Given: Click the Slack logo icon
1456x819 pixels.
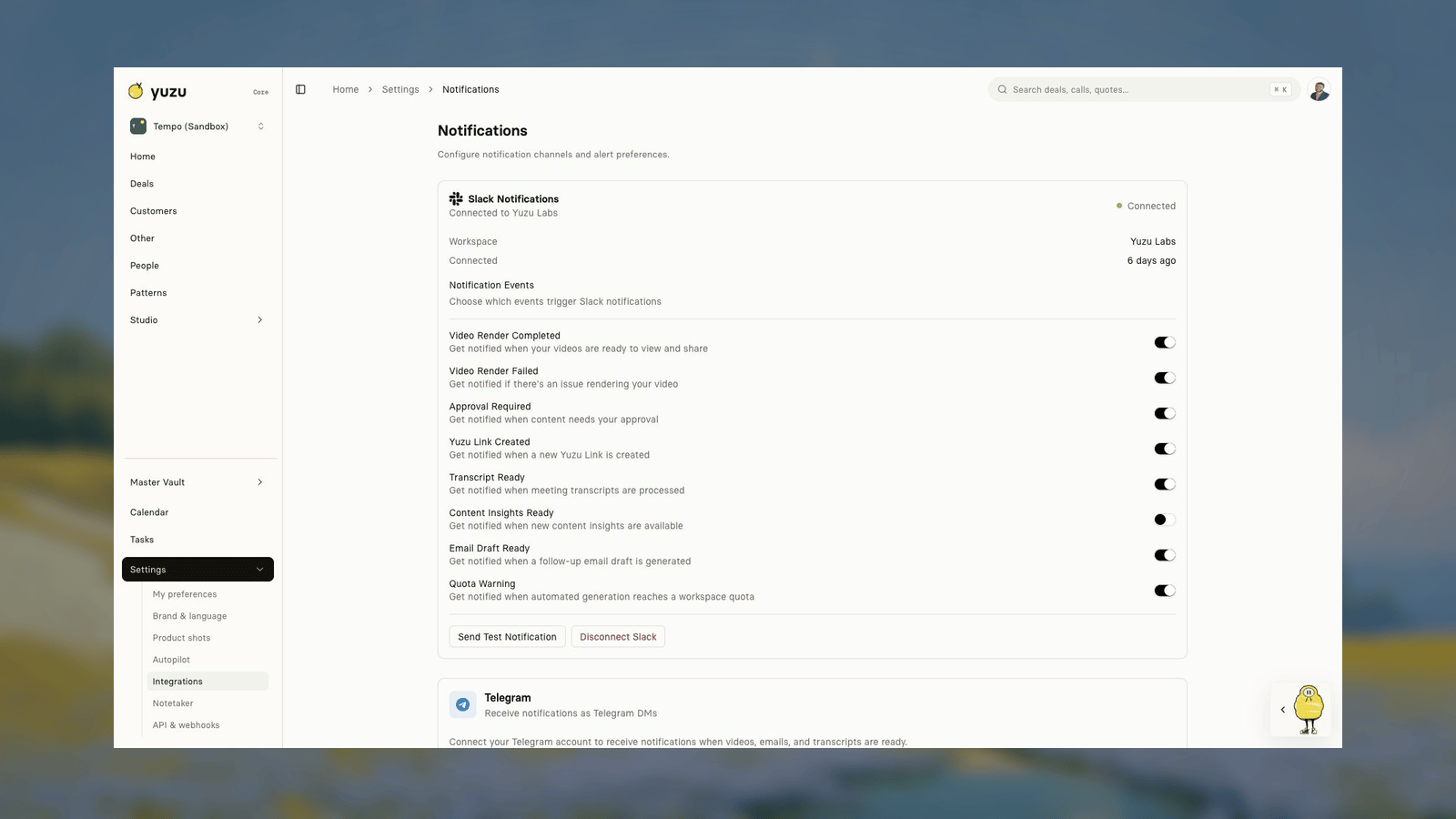Looking at the screenshot, I should pyautogui.click(x=456, y=198).
